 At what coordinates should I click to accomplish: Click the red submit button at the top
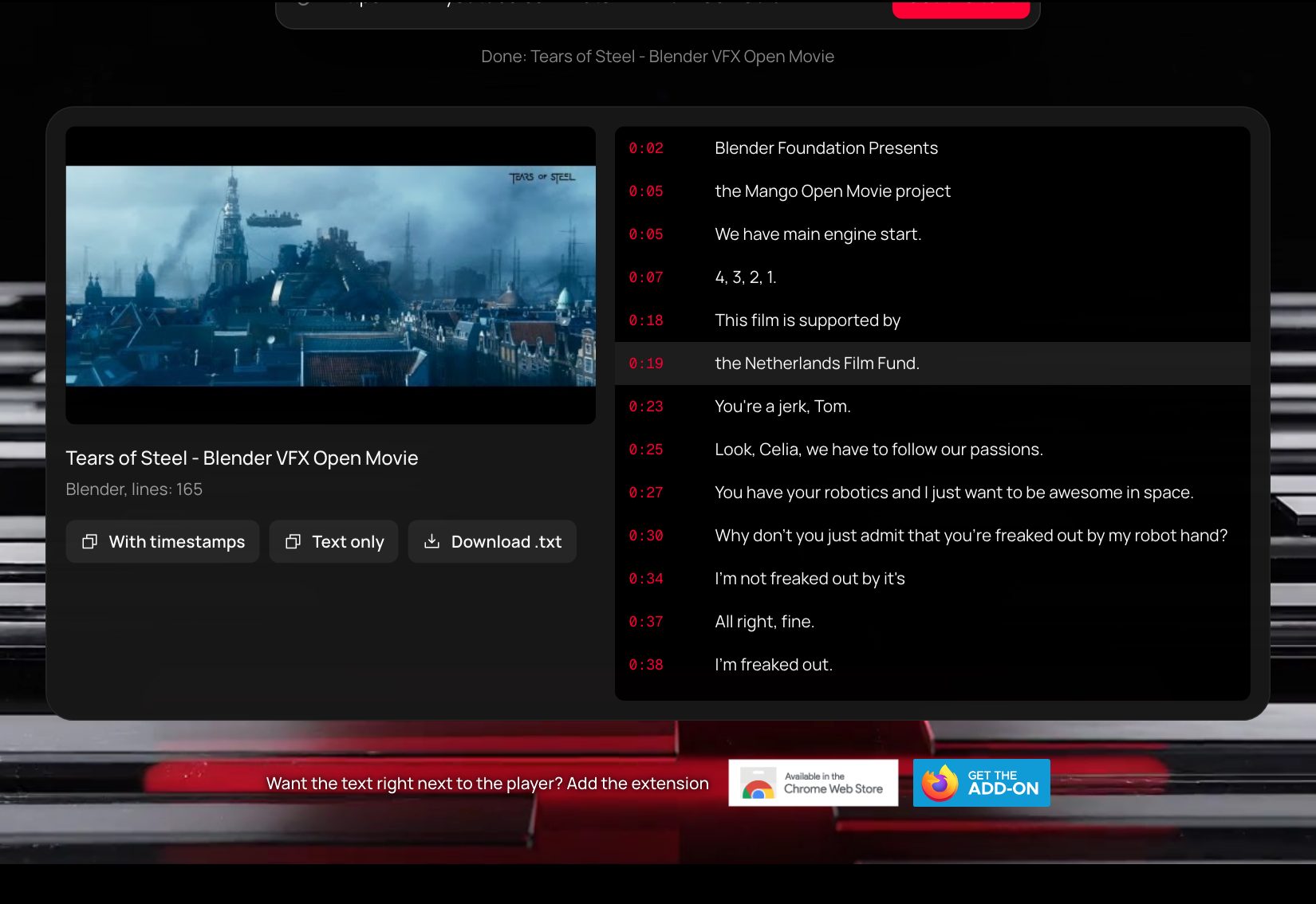click(960, 8)
